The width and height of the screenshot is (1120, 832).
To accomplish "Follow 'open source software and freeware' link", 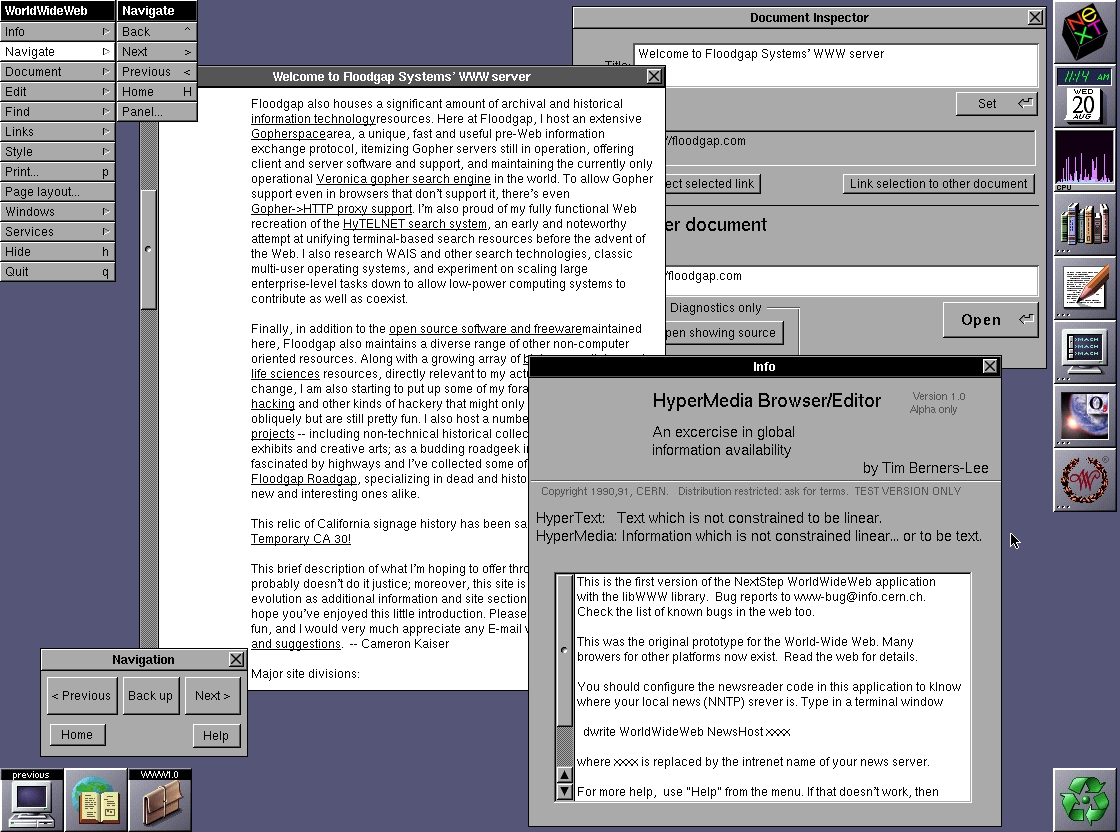I will [x=485, y=329].
